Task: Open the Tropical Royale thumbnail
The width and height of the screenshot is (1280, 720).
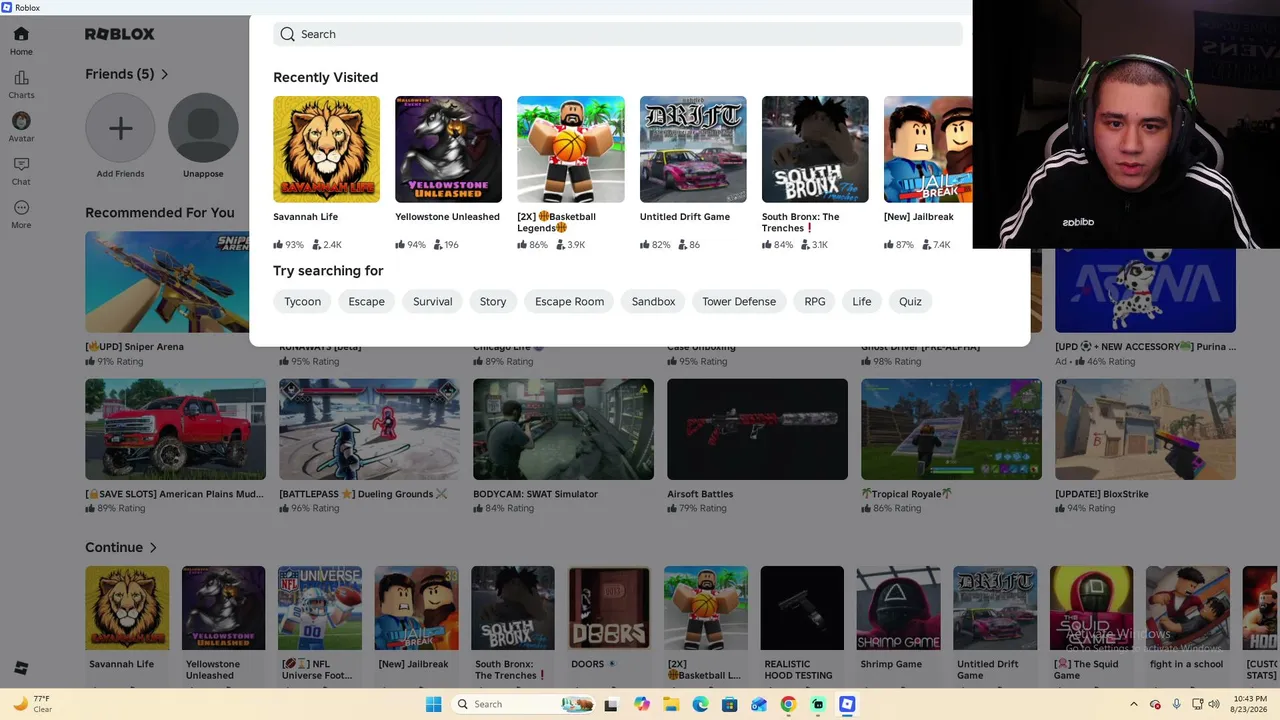Action: (951, 429)
